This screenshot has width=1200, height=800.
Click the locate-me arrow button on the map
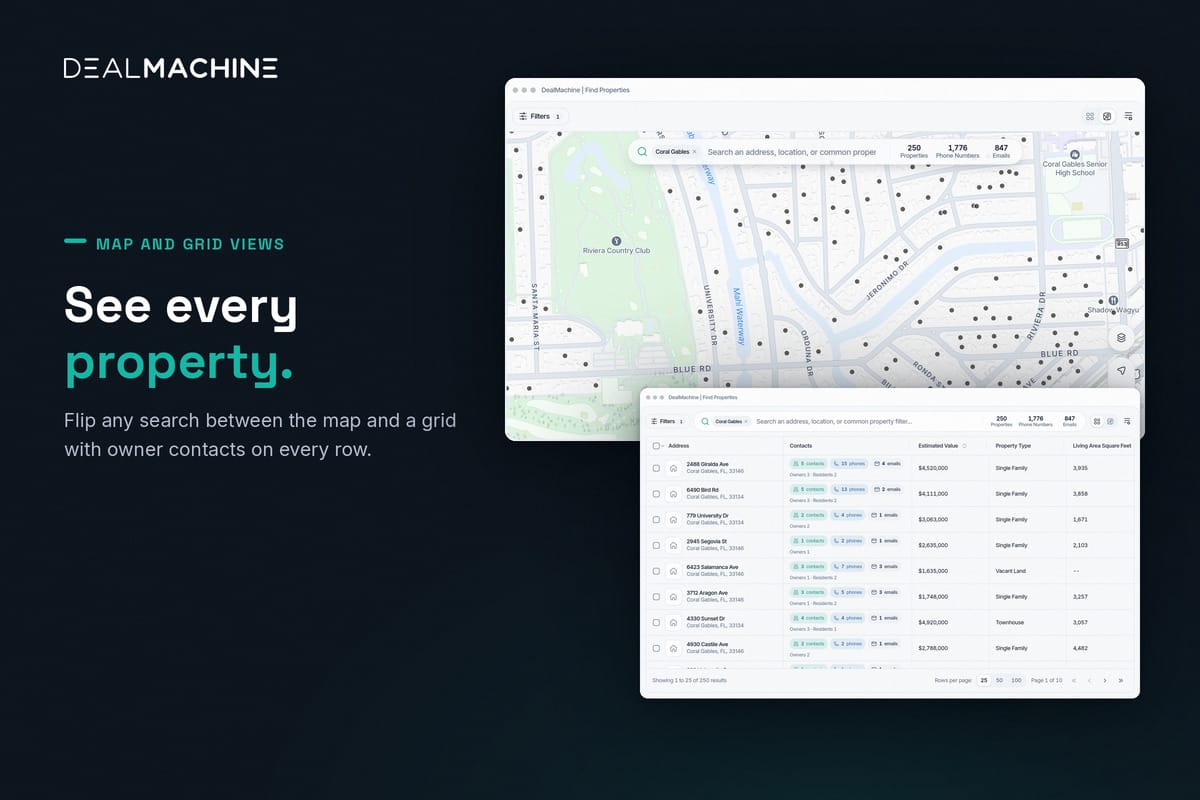(1121, 370)
